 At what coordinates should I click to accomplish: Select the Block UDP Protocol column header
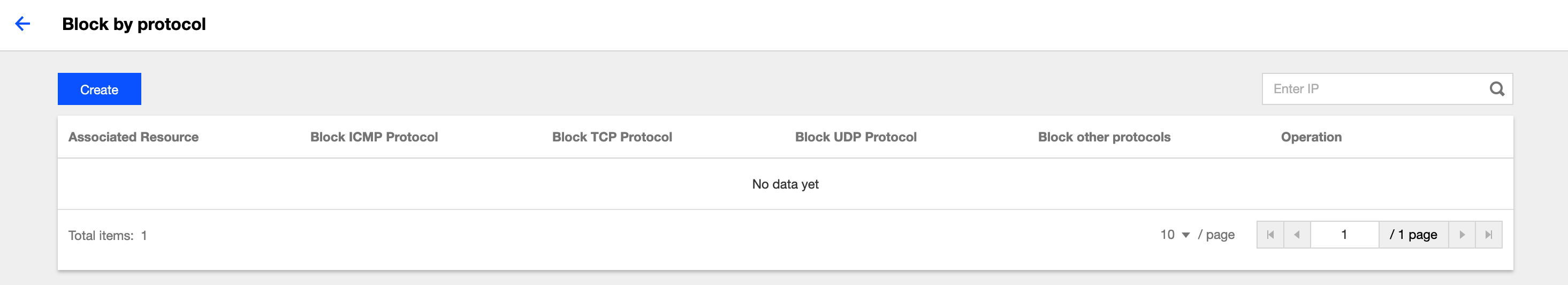[855, 137]
